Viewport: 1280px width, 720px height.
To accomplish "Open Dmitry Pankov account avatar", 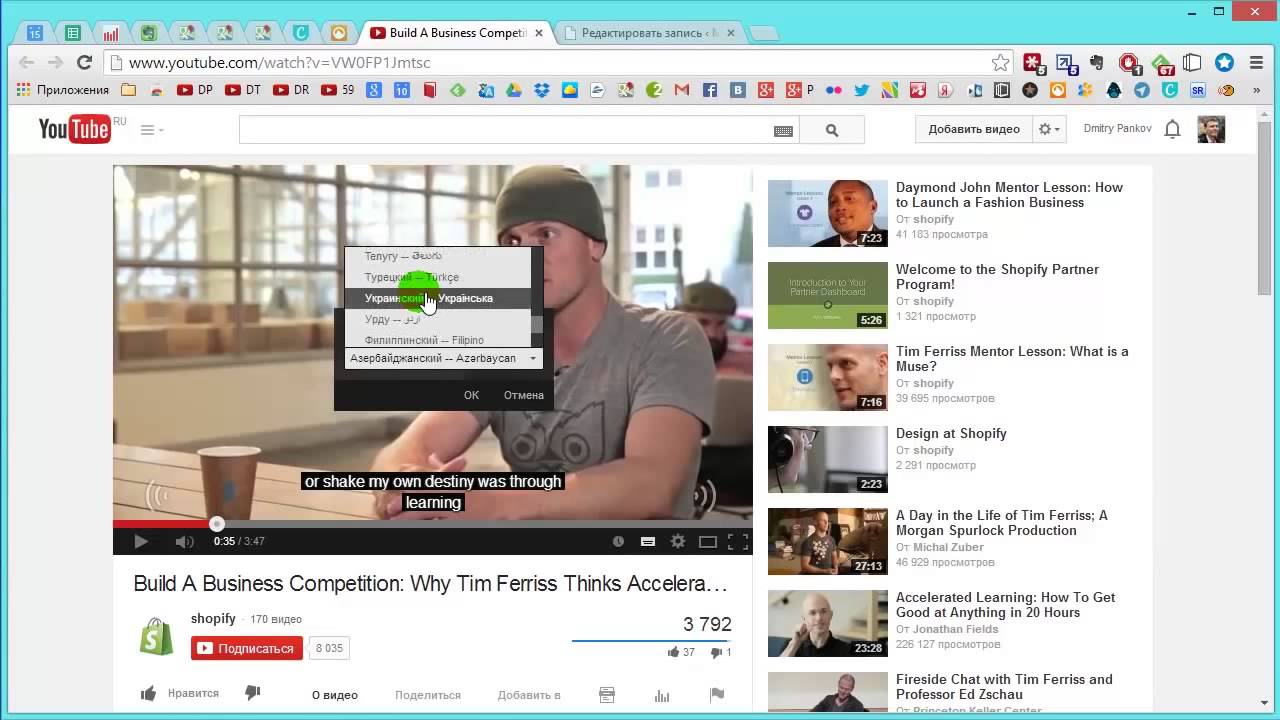I will [1211, 129].
